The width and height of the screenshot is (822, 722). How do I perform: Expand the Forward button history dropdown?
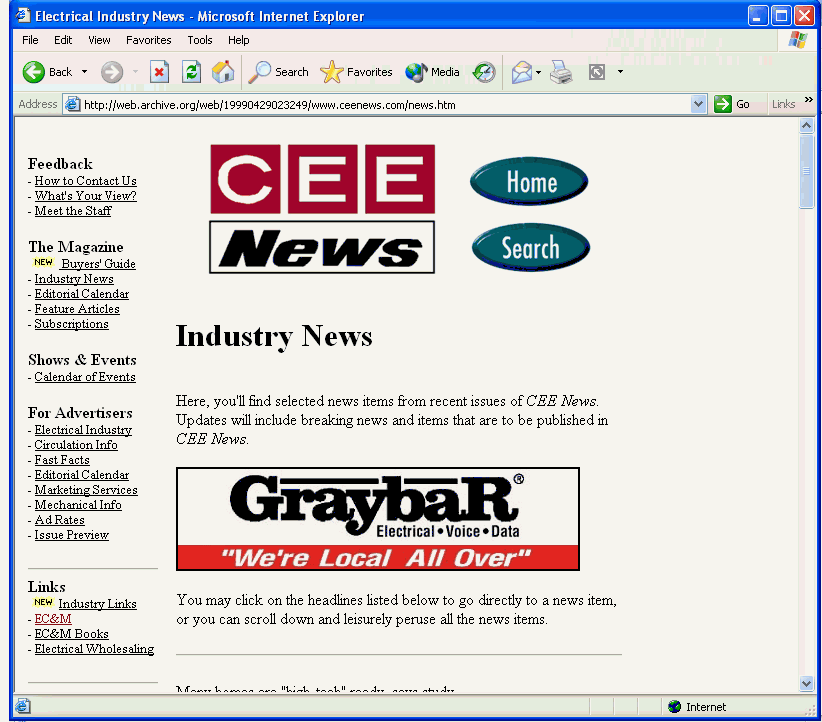pyautogui.click(x=135, y=72)
